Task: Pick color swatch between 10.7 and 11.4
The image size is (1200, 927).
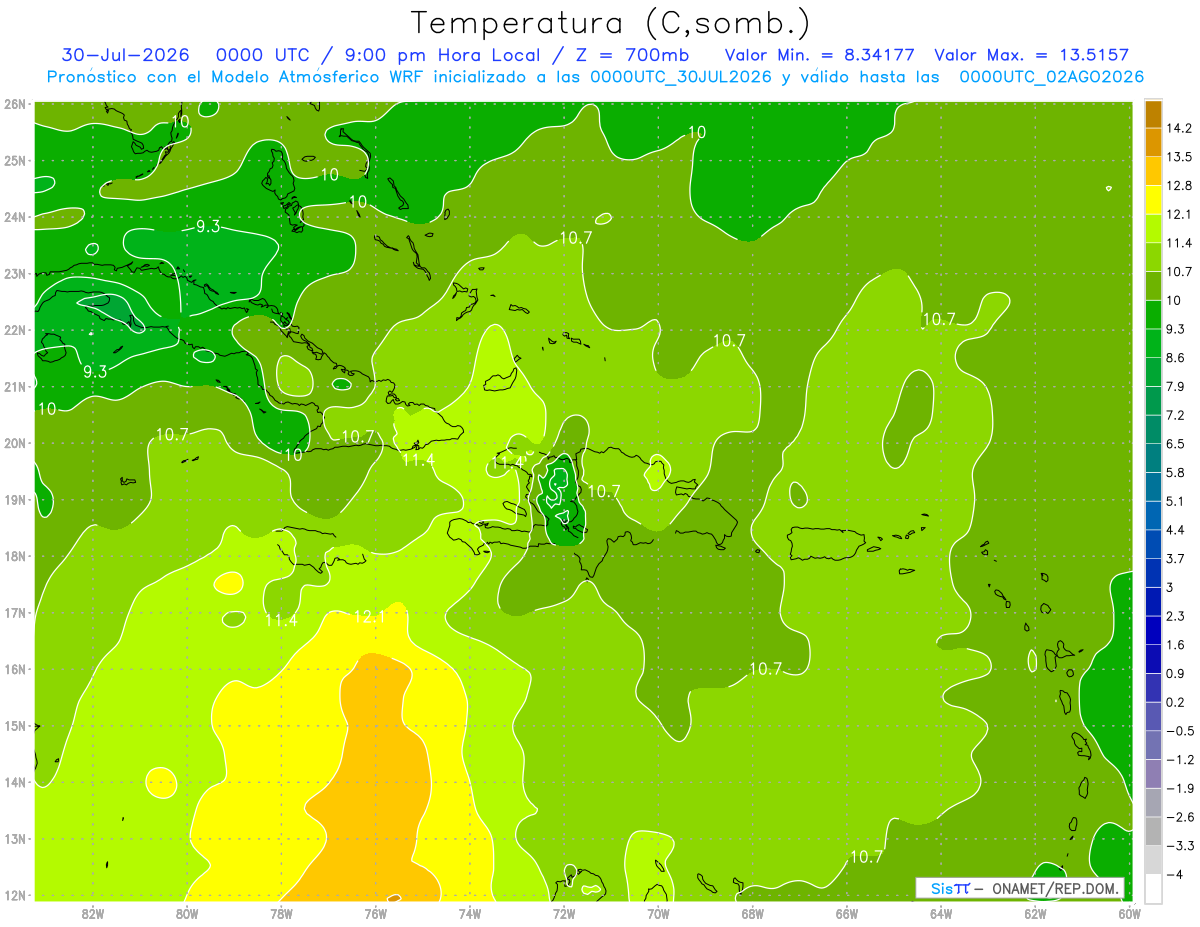Action: pyautogui.click(x=1153, y=257)
